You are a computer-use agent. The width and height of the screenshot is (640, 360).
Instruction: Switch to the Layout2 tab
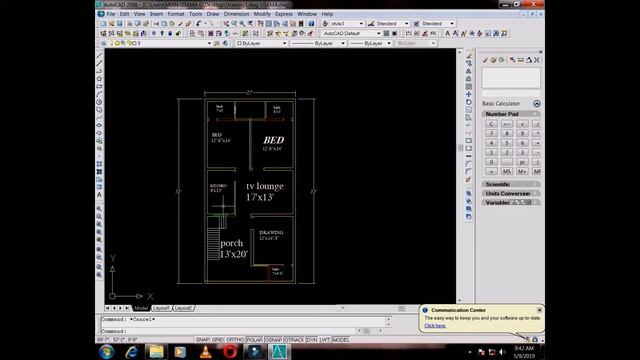click(183, 308)
